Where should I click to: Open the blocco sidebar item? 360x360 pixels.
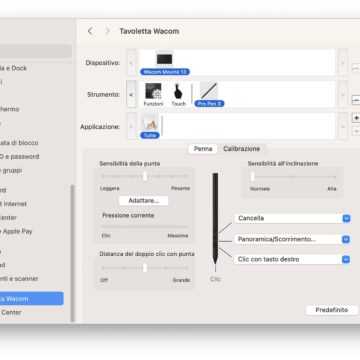click(x=19, y=143)
